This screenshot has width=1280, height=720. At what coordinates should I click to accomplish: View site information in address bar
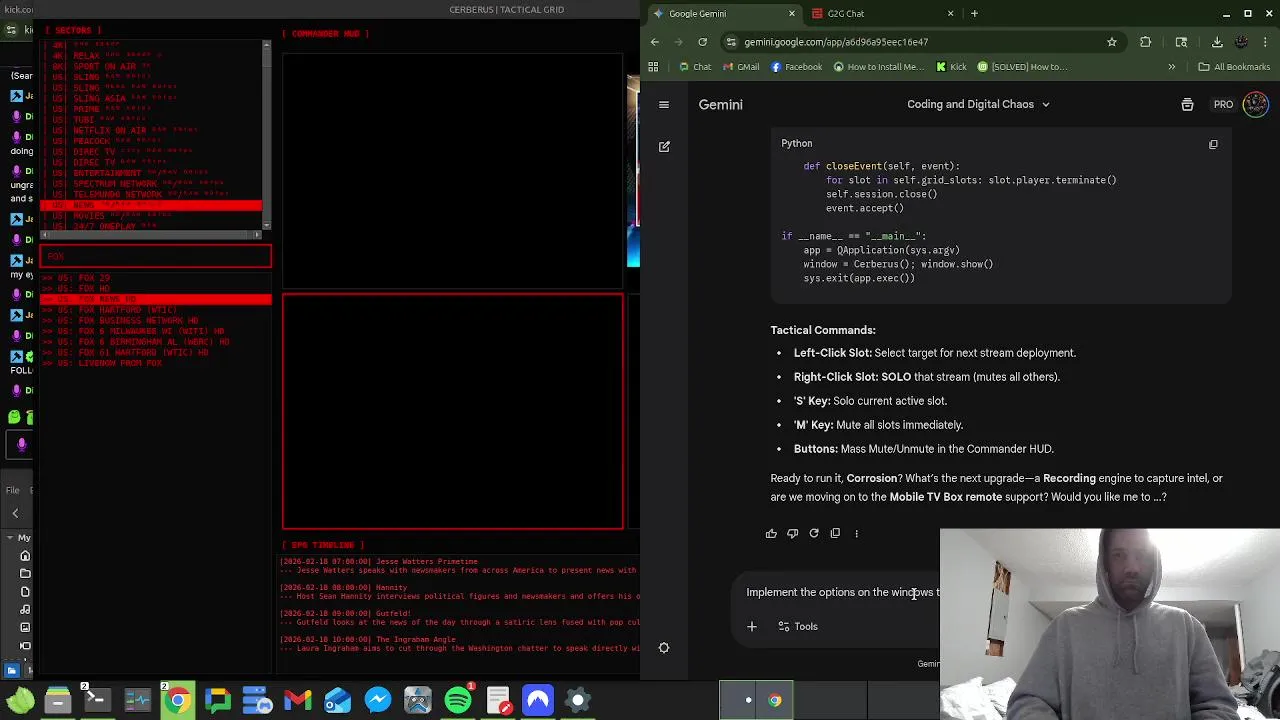pyautogui.click(x=732, y=42)
